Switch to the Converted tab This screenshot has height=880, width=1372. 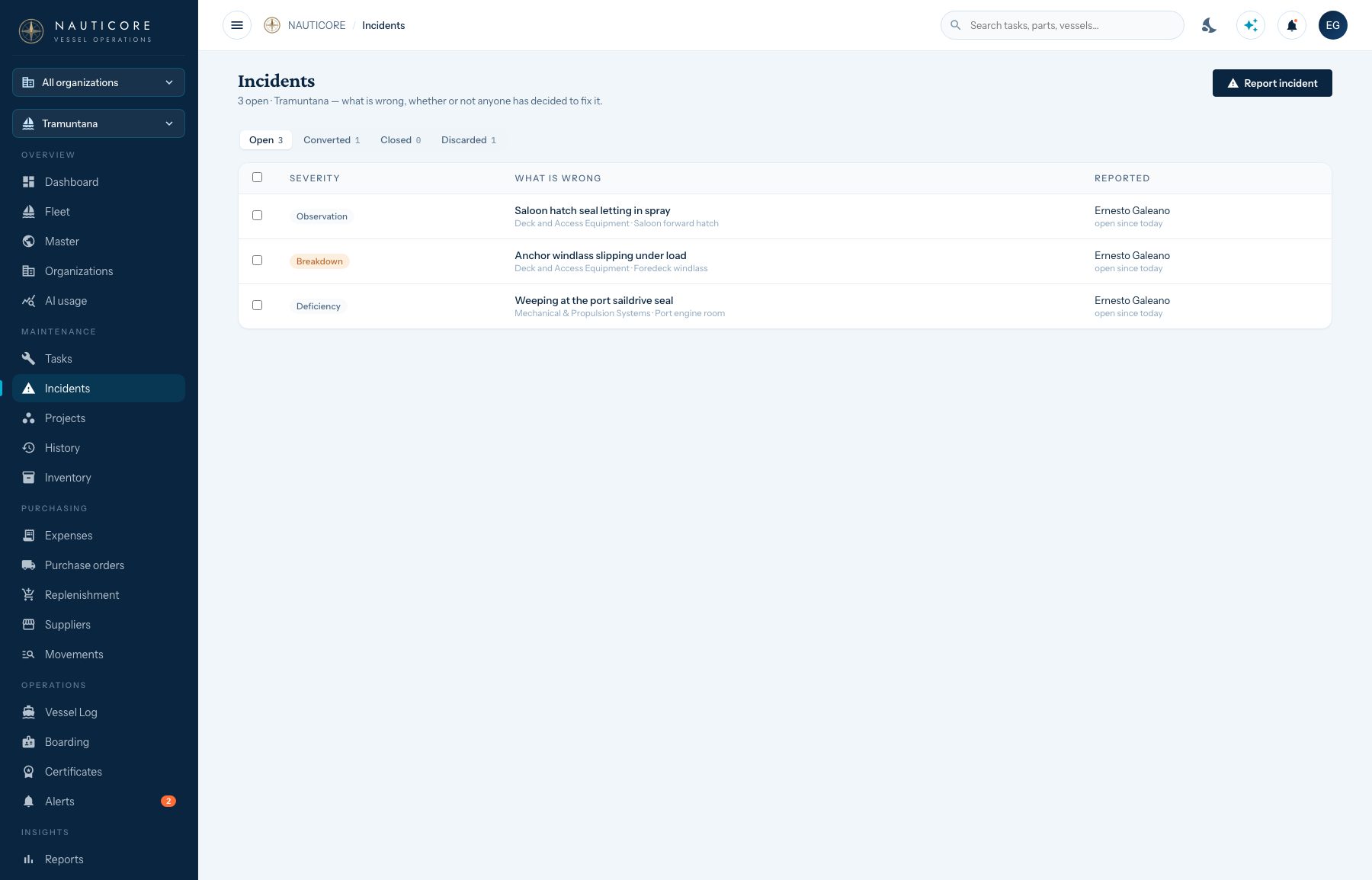pos(332,140)
